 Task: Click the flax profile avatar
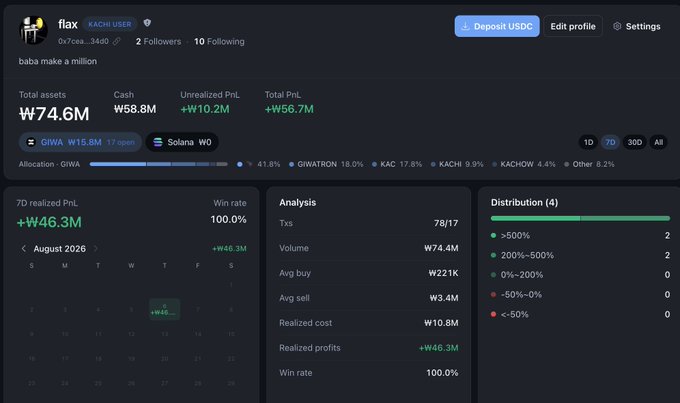[x=33, y=30]
